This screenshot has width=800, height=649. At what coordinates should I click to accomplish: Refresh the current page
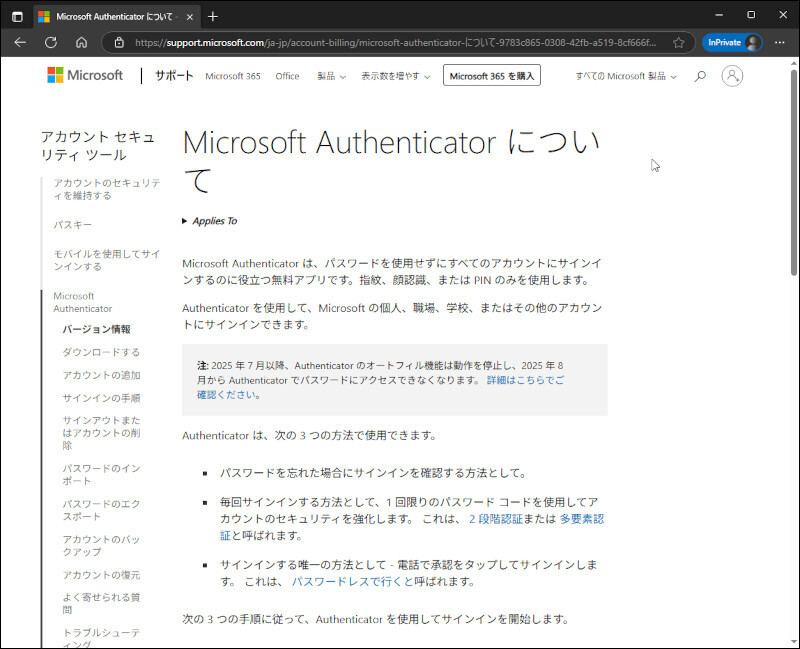(51, 42)
